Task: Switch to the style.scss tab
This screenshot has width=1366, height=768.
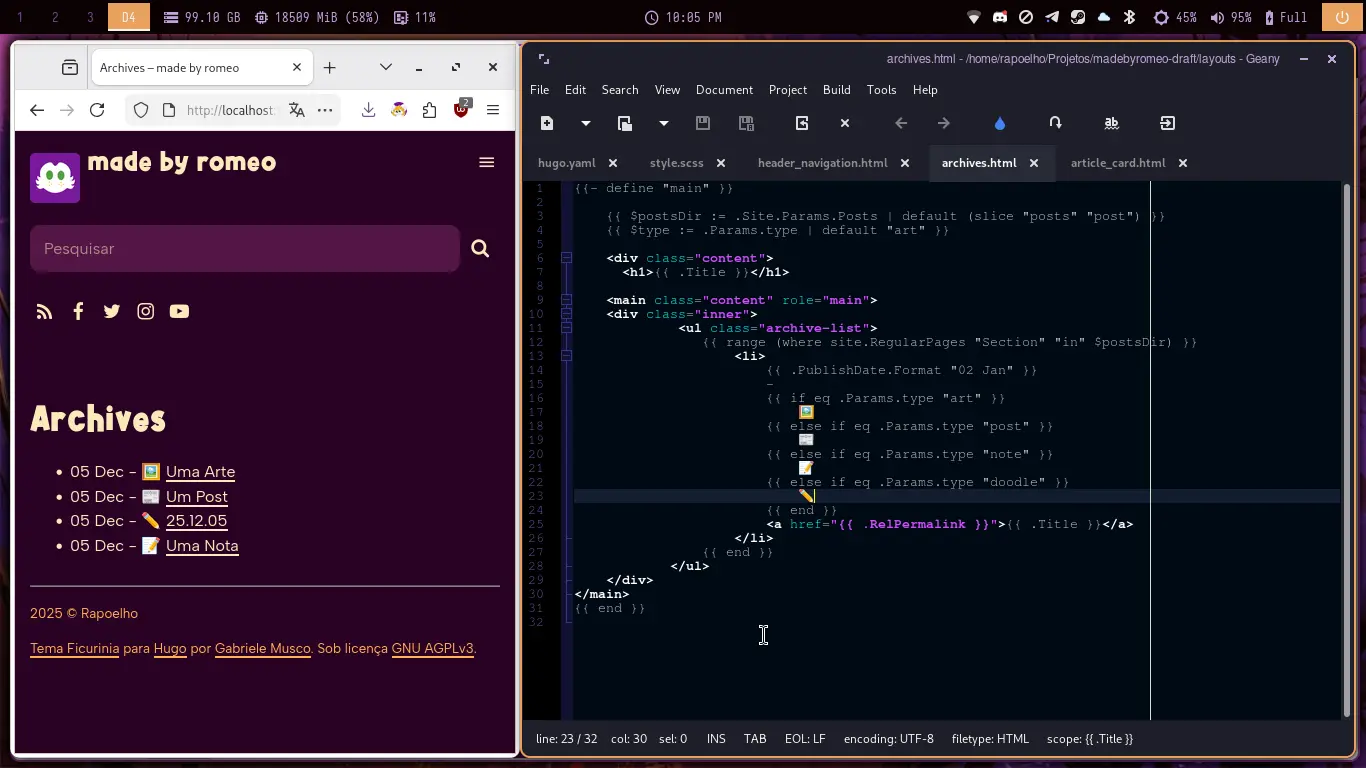Action: click(676, 163)
